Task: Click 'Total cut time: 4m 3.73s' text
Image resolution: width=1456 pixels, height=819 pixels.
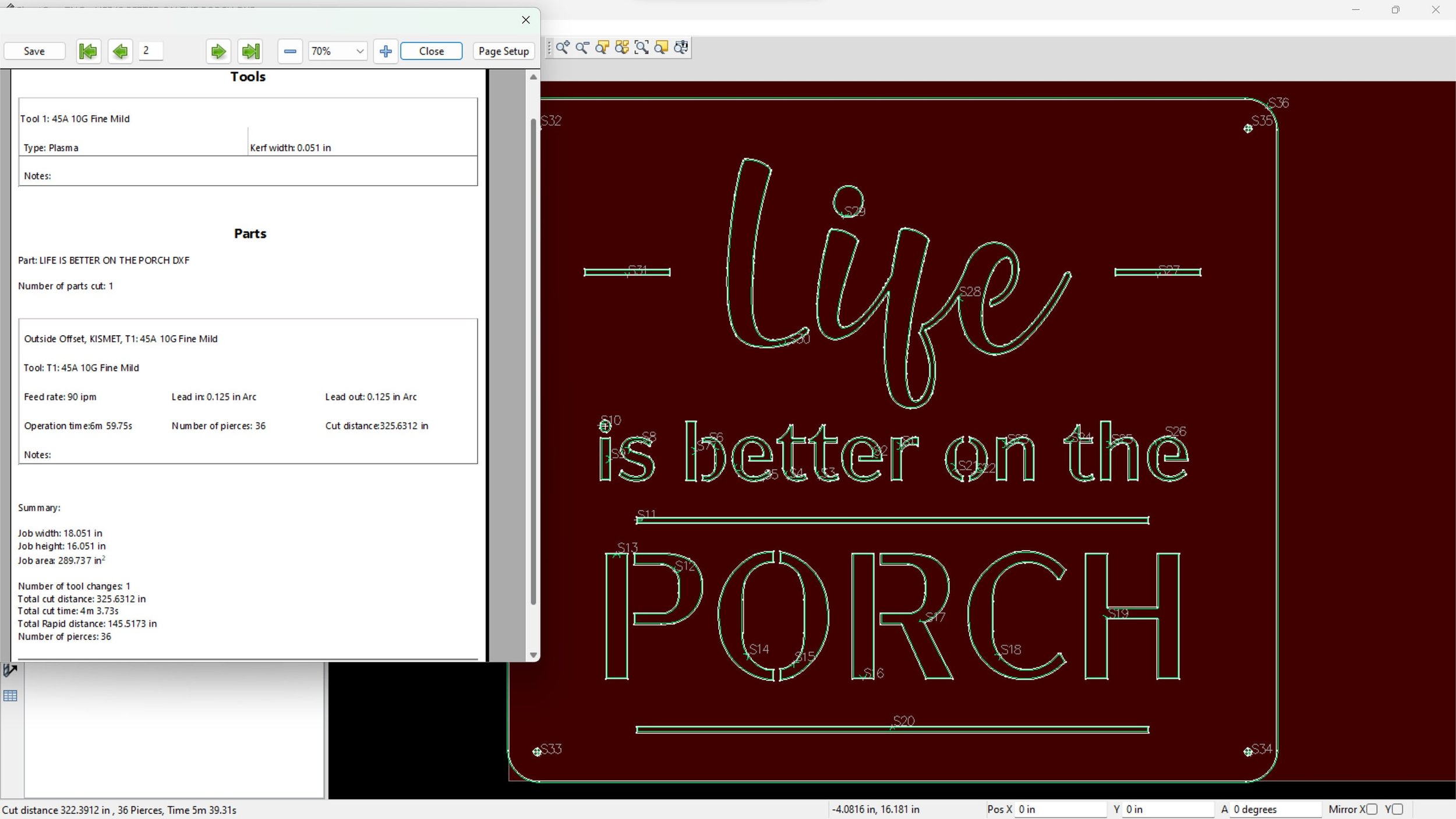Action: 68,611
